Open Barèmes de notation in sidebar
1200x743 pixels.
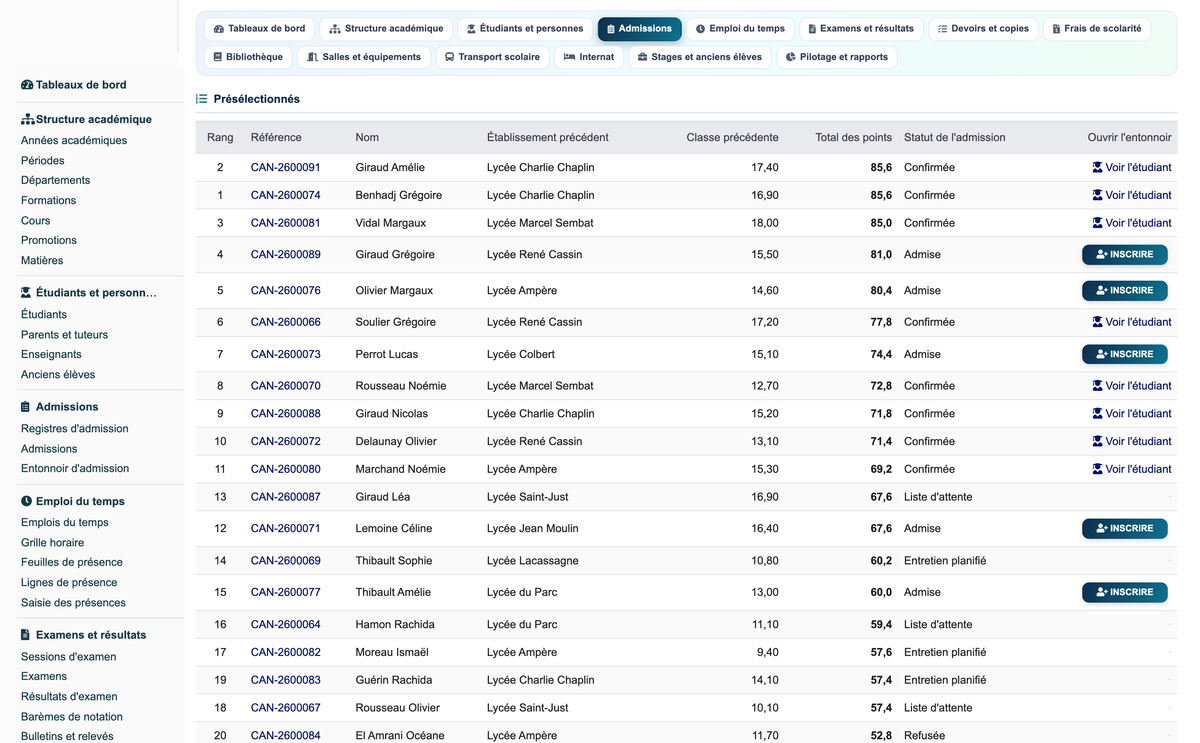tap(72, 717)
